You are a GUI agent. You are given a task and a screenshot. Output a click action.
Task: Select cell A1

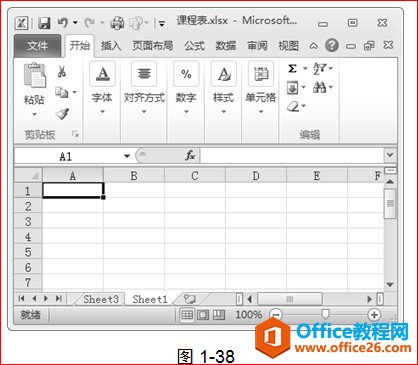[73, 190]
